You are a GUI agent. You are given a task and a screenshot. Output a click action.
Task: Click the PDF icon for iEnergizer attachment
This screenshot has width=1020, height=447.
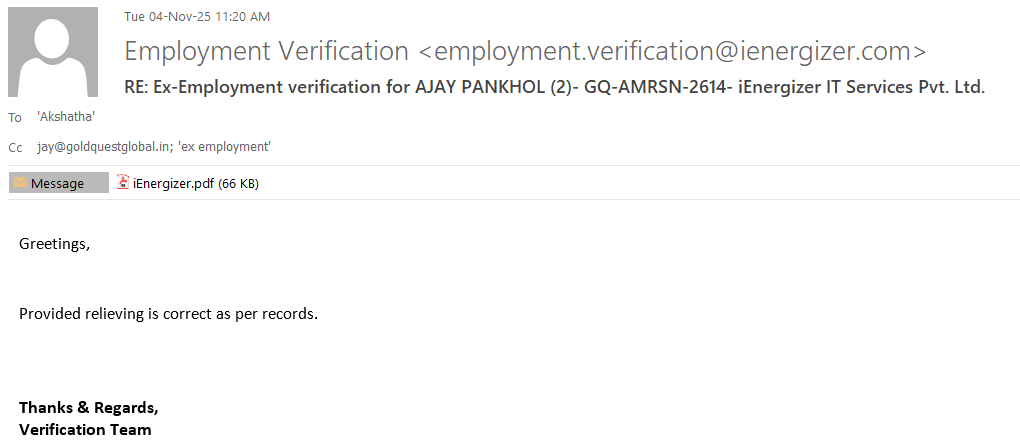[123, 182]
